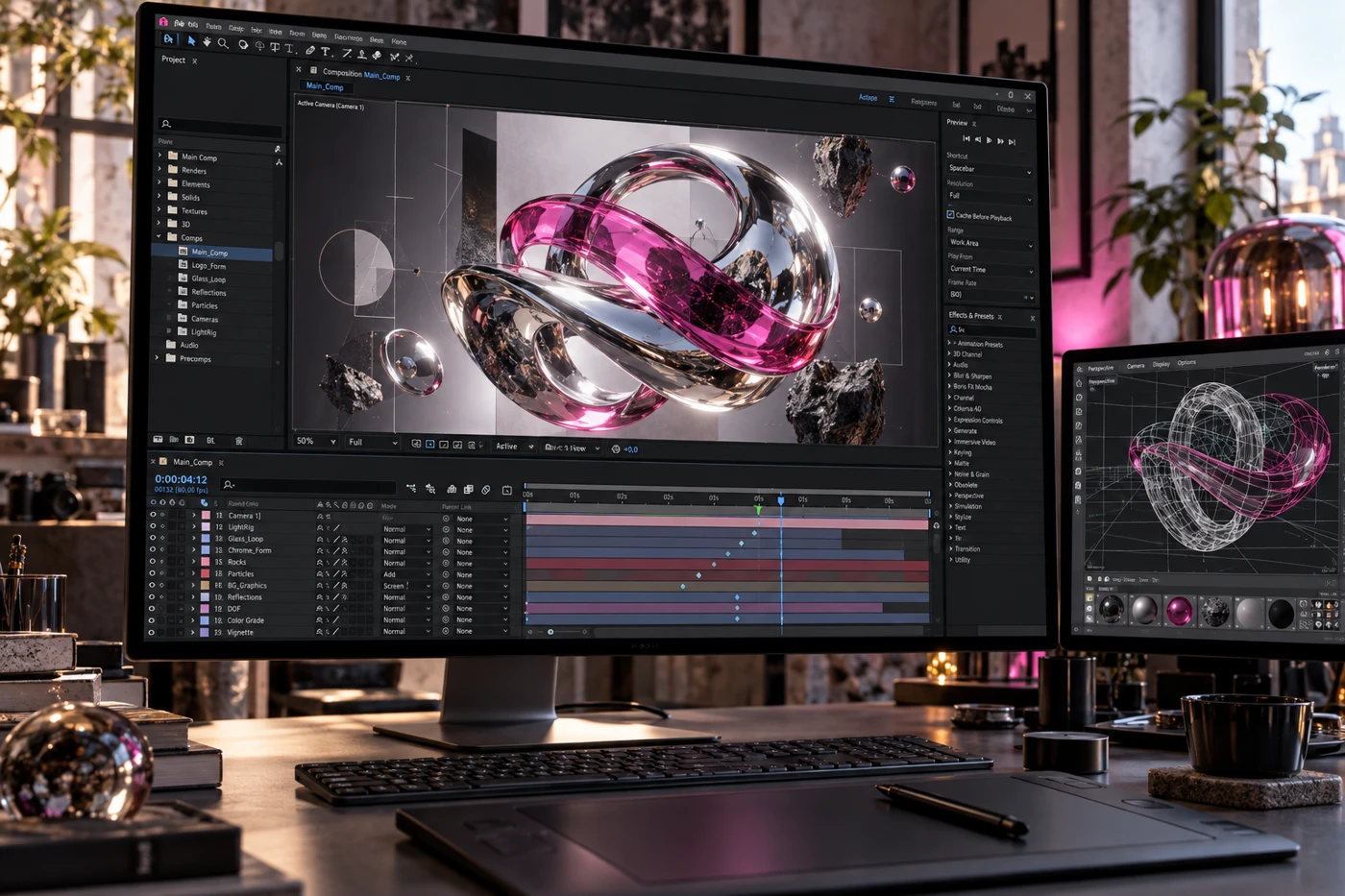Open the 50% magnification dropdown
This screenshot has width=1345, height=896.
tap(316, 441)
